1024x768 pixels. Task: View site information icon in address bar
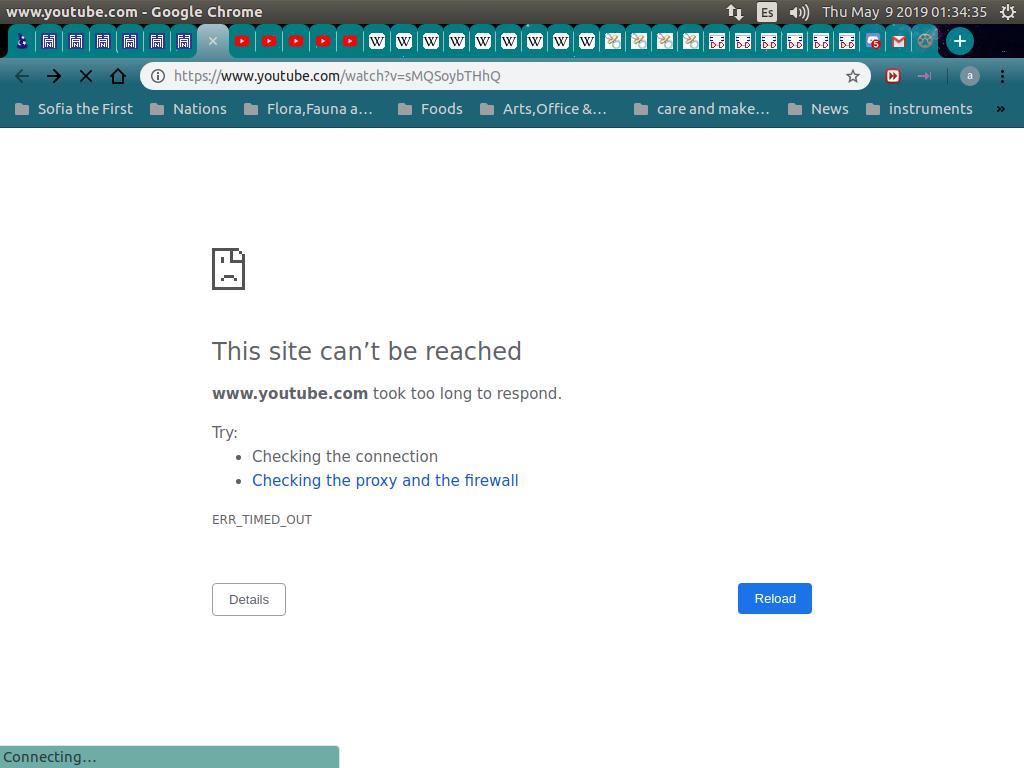(158, 76)
